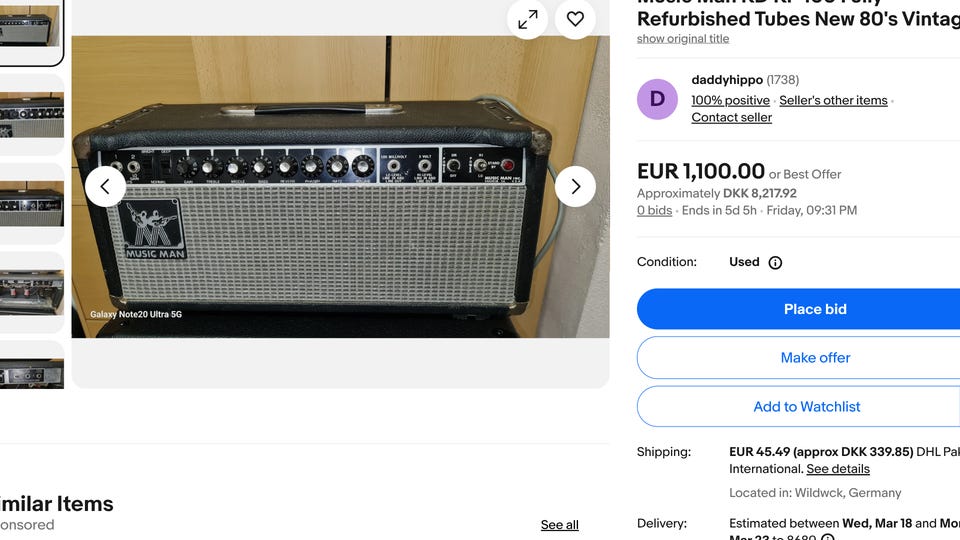Click the Place bid button
The image size is (960, 540).
coord(815,309)
